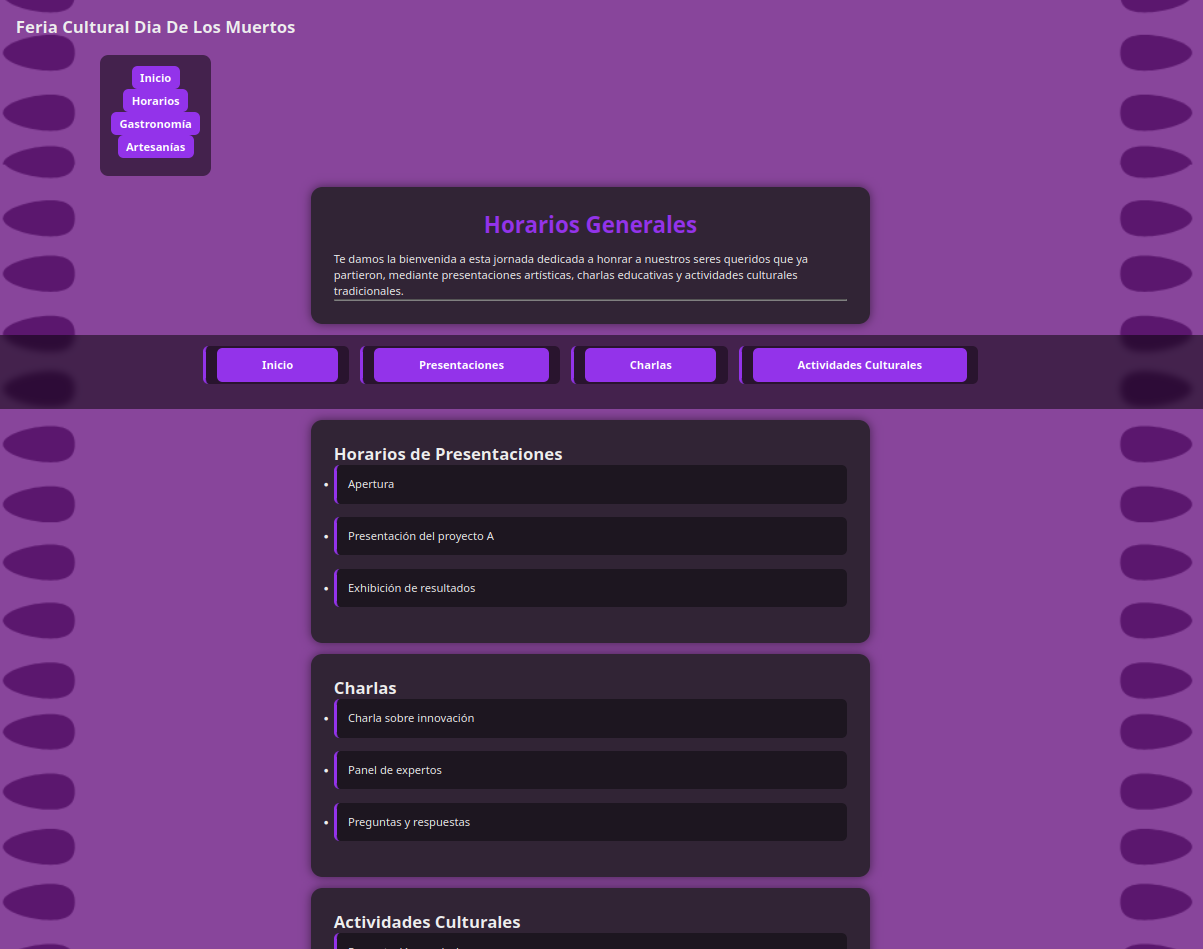This screenshot has height=949, width=1203.
Task: Click the Horarios Generales heading
Action: pos(590,225)
